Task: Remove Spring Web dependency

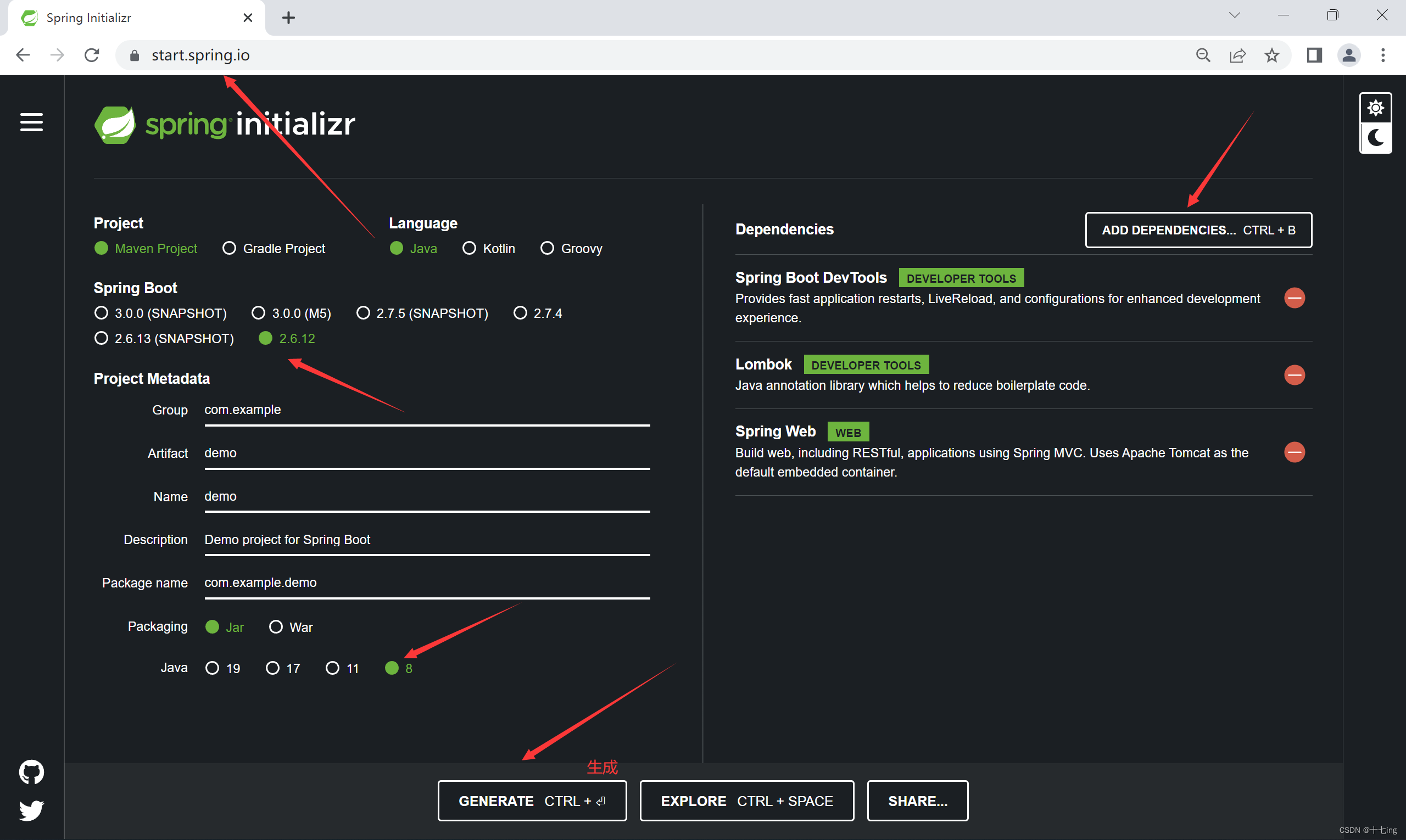Action: pyautogui.click(x=1294, y=452)
